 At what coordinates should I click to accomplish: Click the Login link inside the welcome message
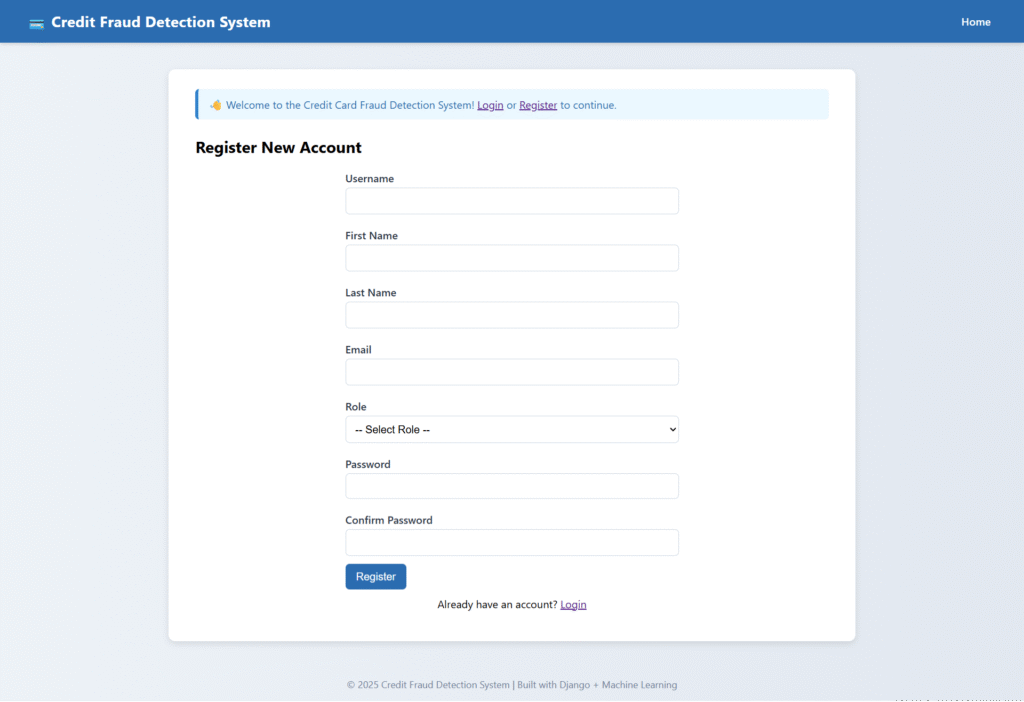tap(490, 105)
